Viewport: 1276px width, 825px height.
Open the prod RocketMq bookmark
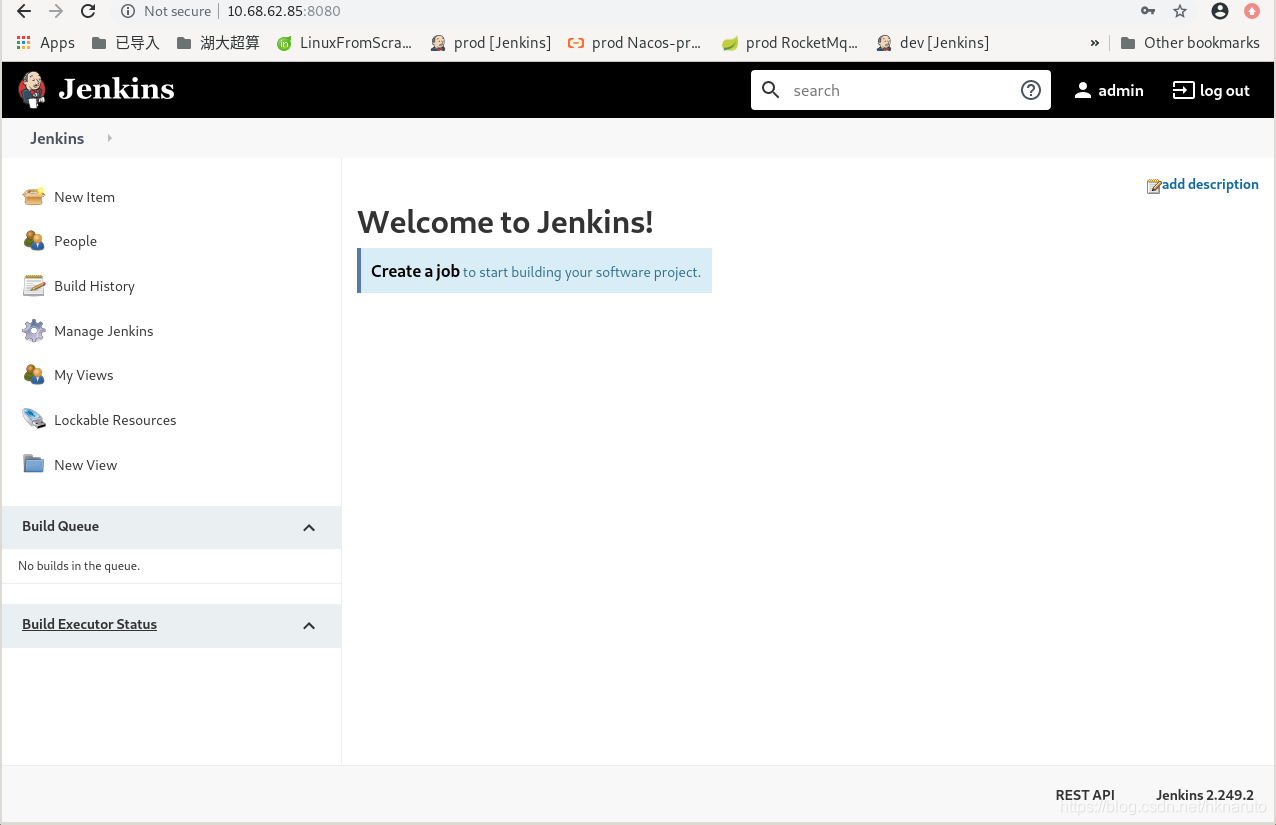tap(790, 42)
